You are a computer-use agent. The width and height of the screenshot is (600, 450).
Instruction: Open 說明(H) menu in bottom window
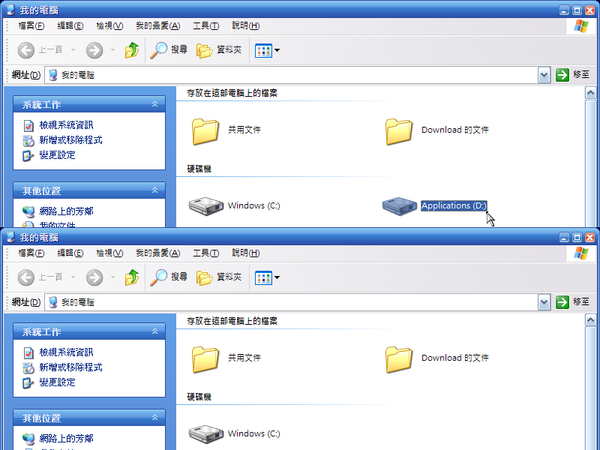click(x=246, y=253)
